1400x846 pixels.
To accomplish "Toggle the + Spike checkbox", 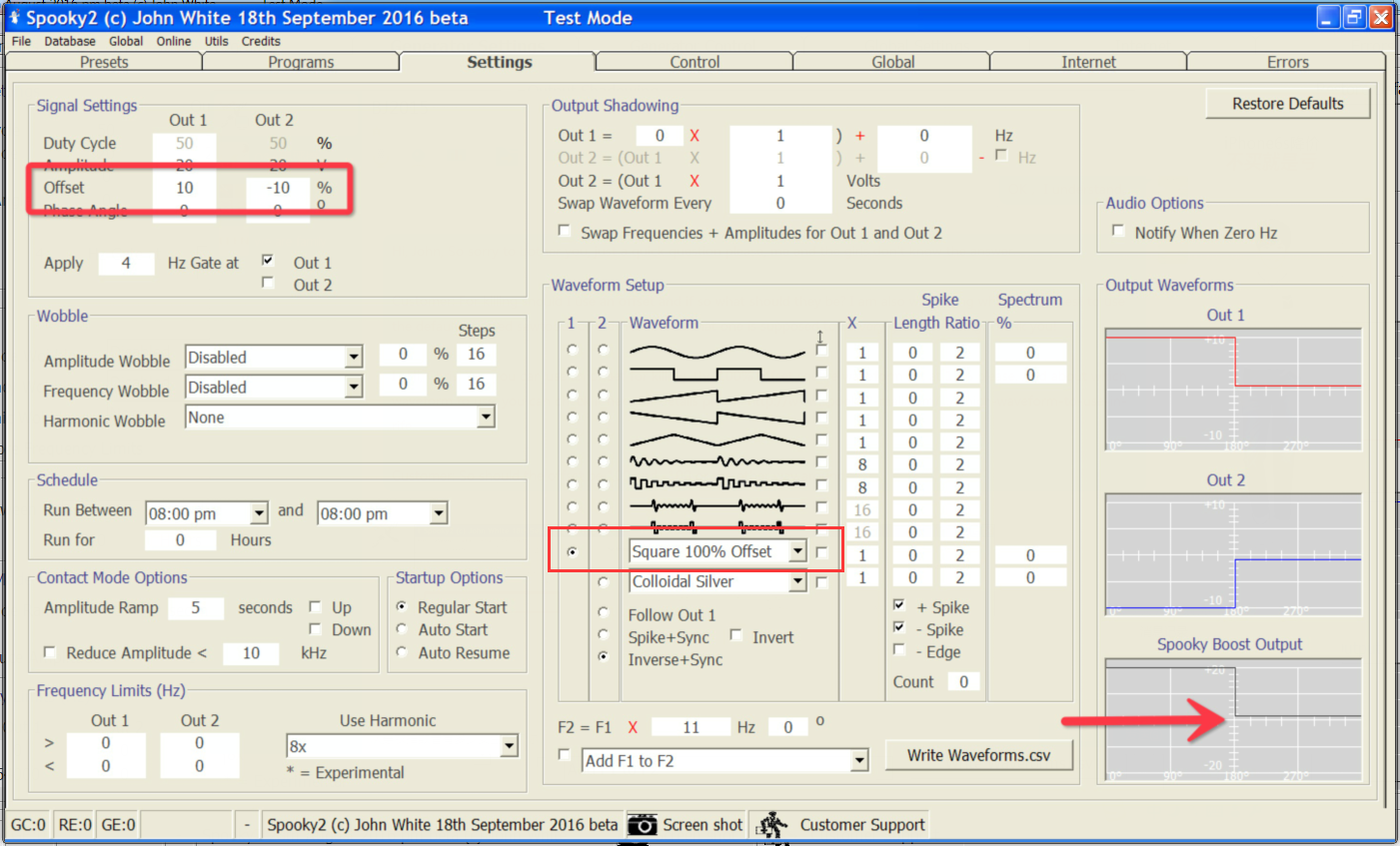I will [x=899, y=605].
